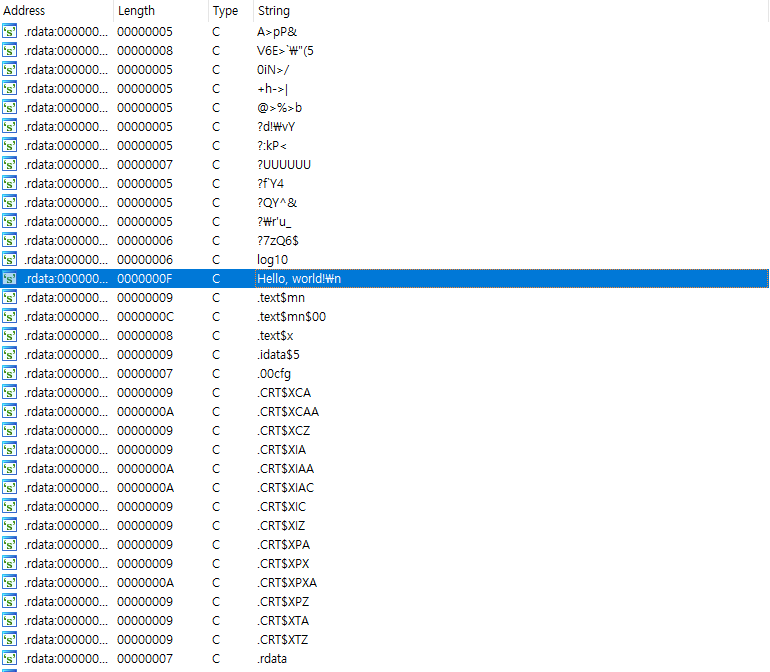770x672 pixels.
Task: Click the string icon beside ?QY^&
Action: (x=9, y=202)
